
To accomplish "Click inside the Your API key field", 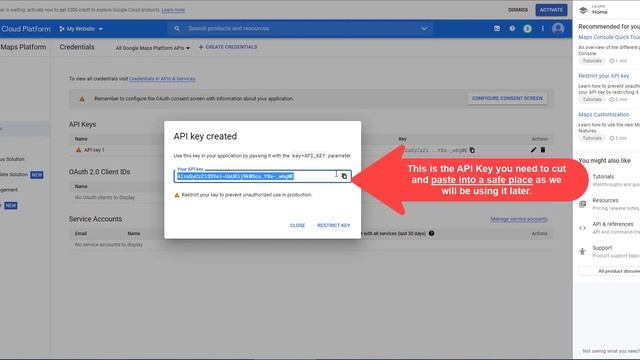I will [262, 176].
